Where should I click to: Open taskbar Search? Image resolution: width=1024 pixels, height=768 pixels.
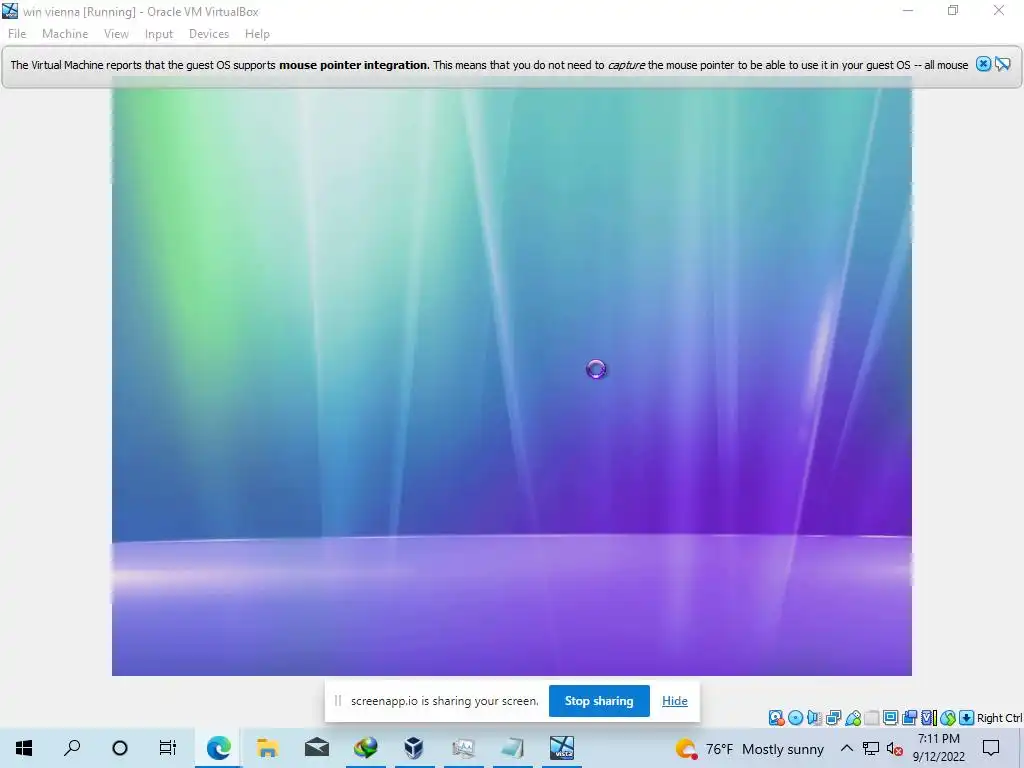tap(72, 748)
